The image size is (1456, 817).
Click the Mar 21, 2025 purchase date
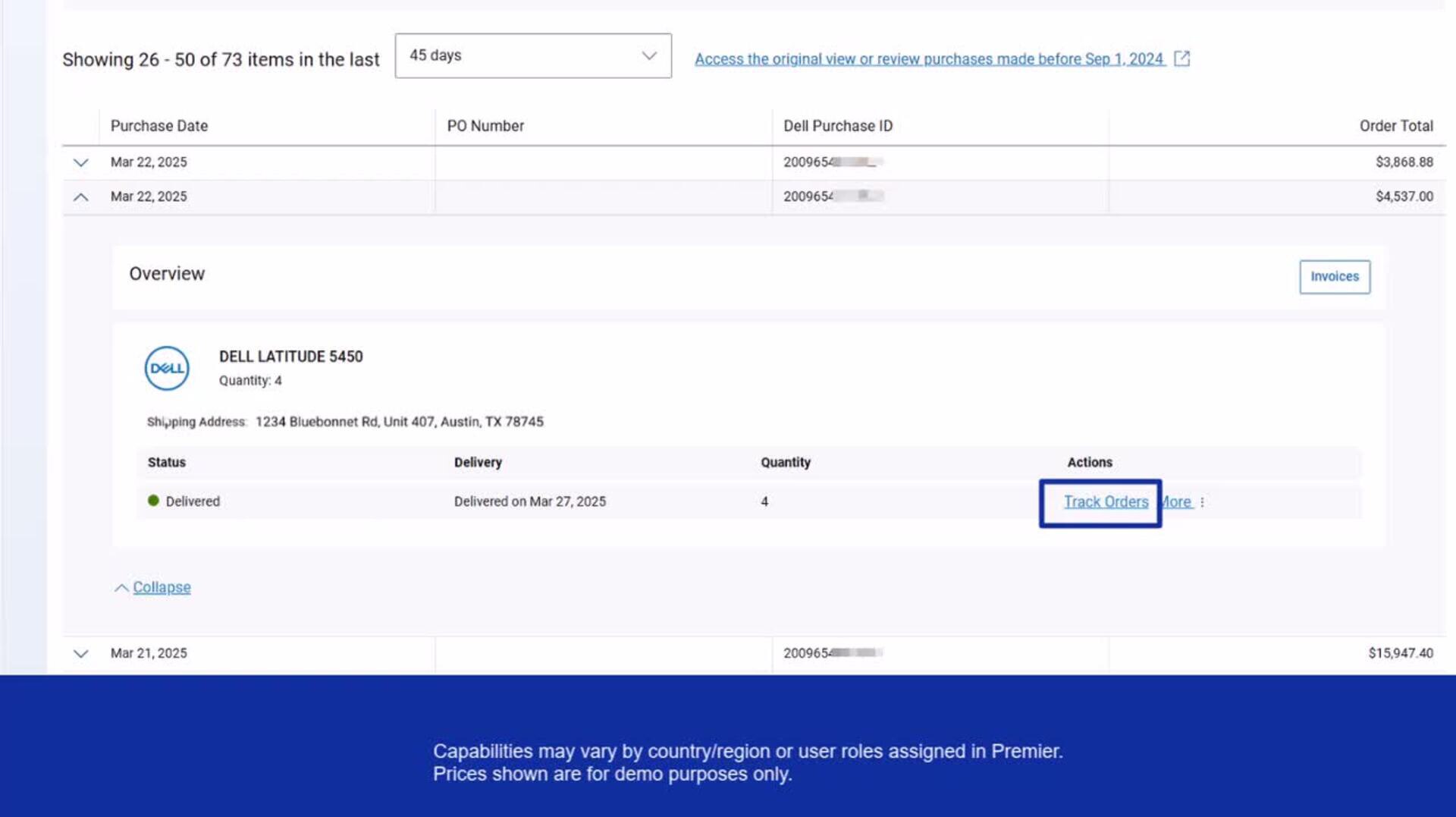(x=149, y=653)
